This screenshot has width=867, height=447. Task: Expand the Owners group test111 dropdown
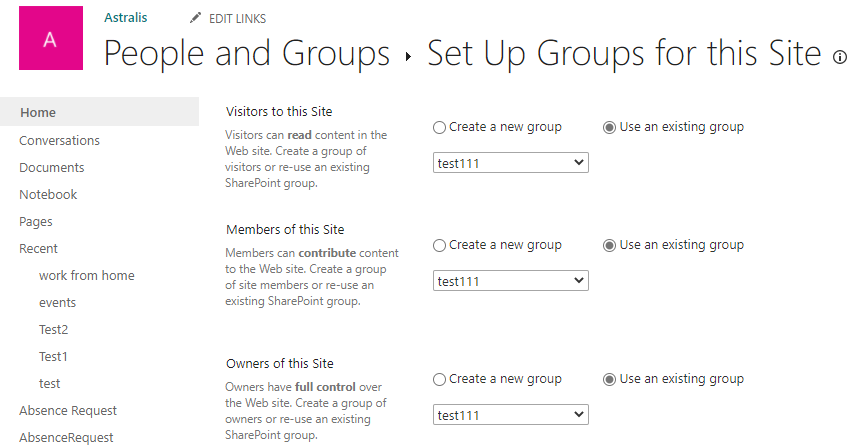click(510, 415)
